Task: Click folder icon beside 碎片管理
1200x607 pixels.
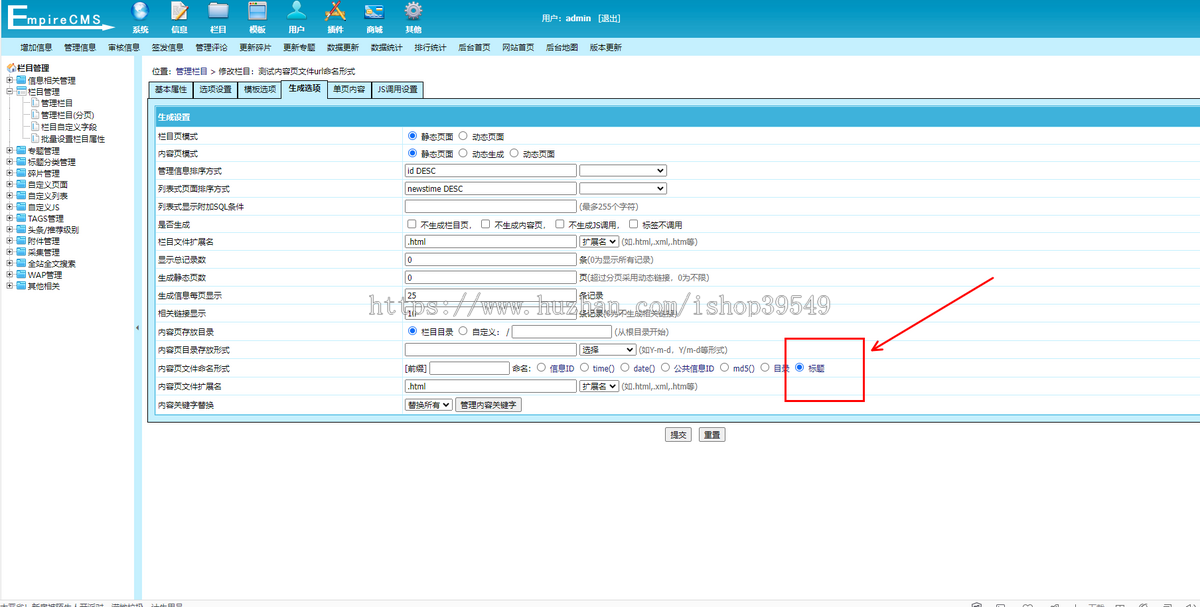Action: (x=21, y=173)
